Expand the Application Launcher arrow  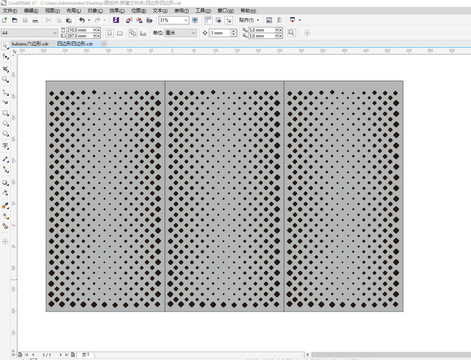tap(300, 20)
